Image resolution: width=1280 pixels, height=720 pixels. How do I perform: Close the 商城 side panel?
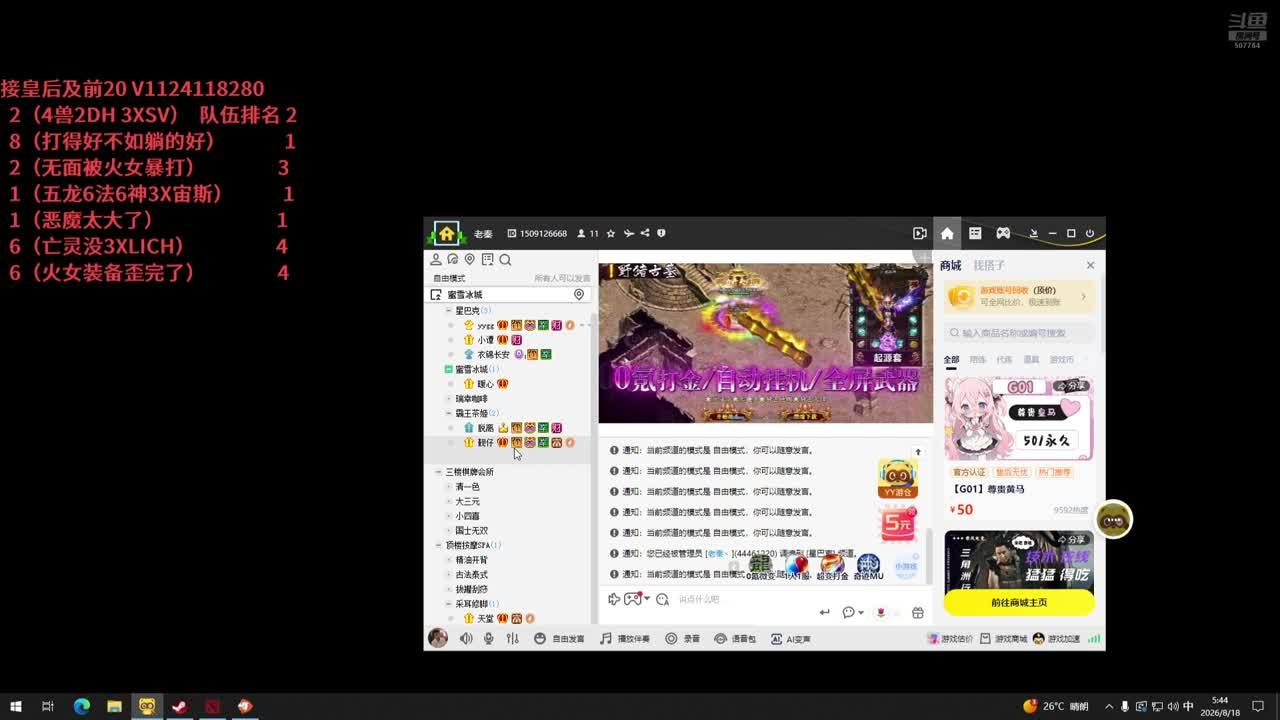coord(1090,265)
